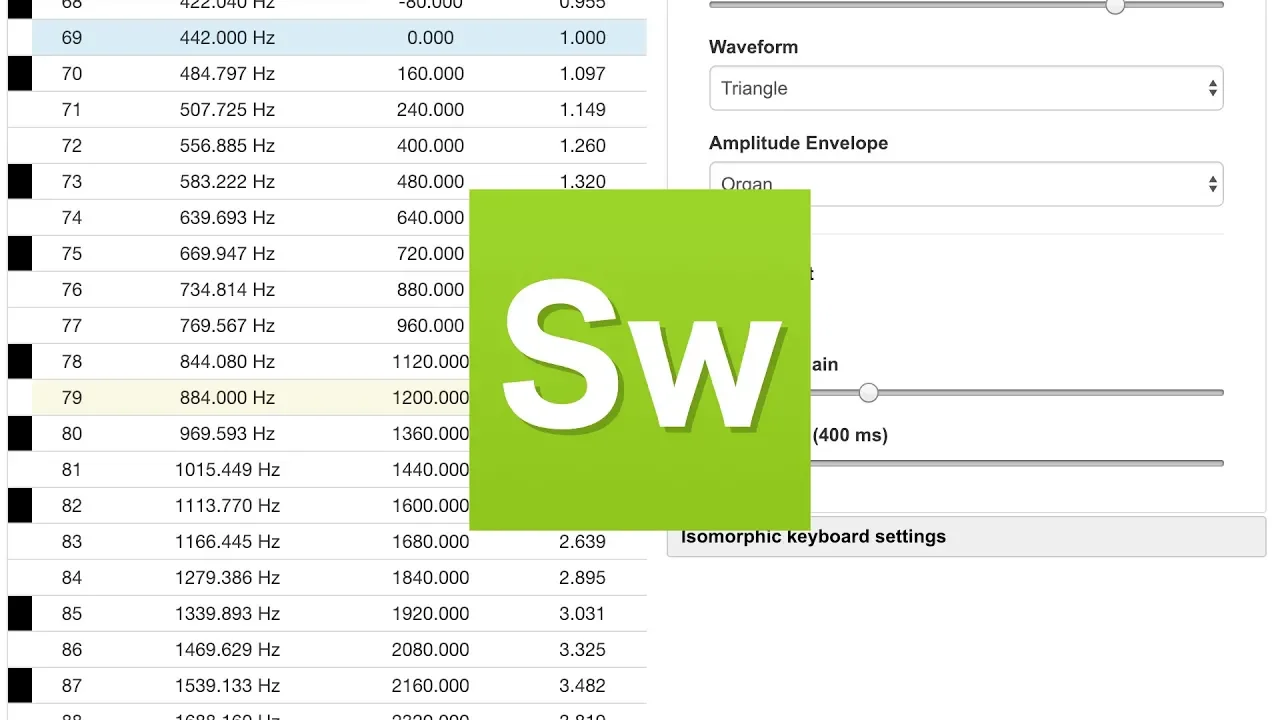Screen dimensions: 1280x720
Task: Select note number 84 in the table
Action: (72, 578)
